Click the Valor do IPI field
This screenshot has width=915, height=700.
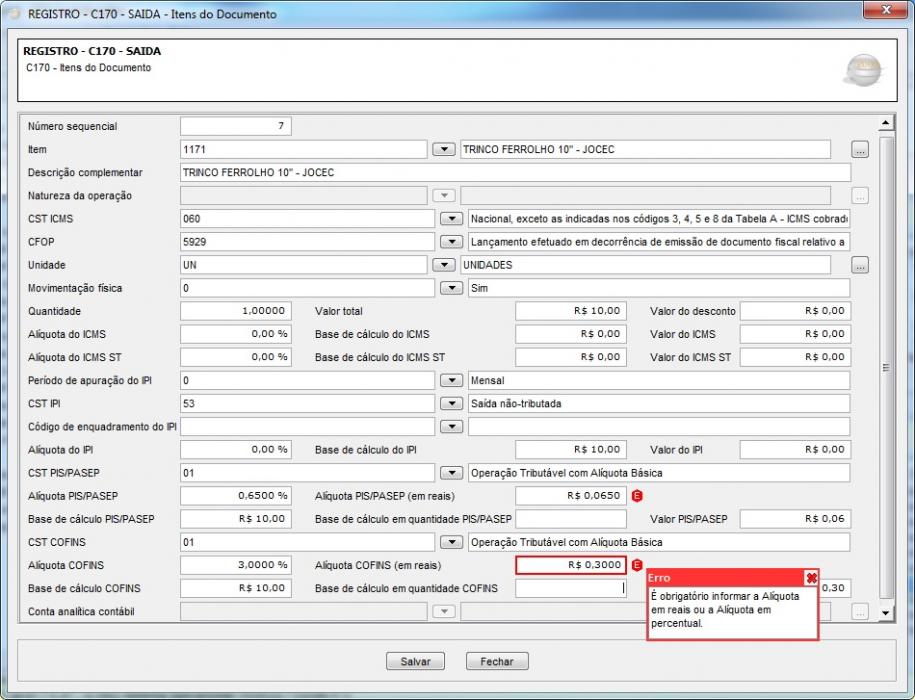click(x=795, y=450)
